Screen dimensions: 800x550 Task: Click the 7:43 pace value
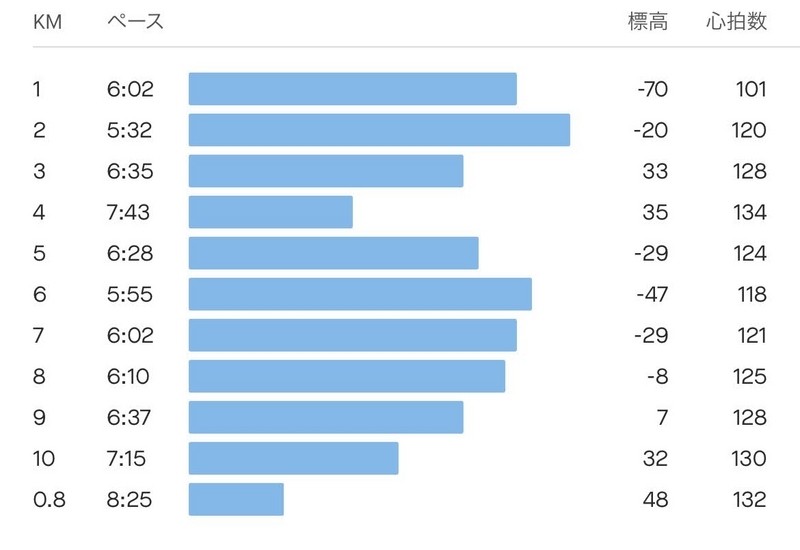click(x=129, y=212)
